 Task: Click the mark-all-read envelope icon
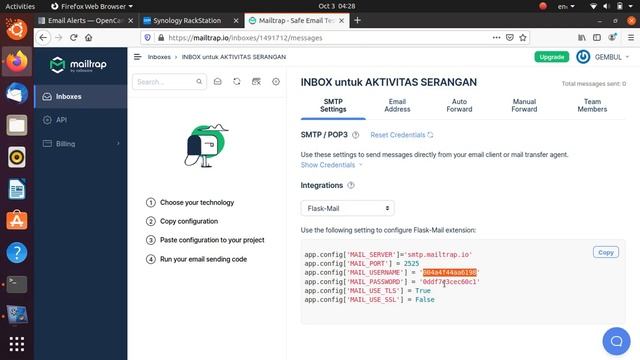(218, 82)
